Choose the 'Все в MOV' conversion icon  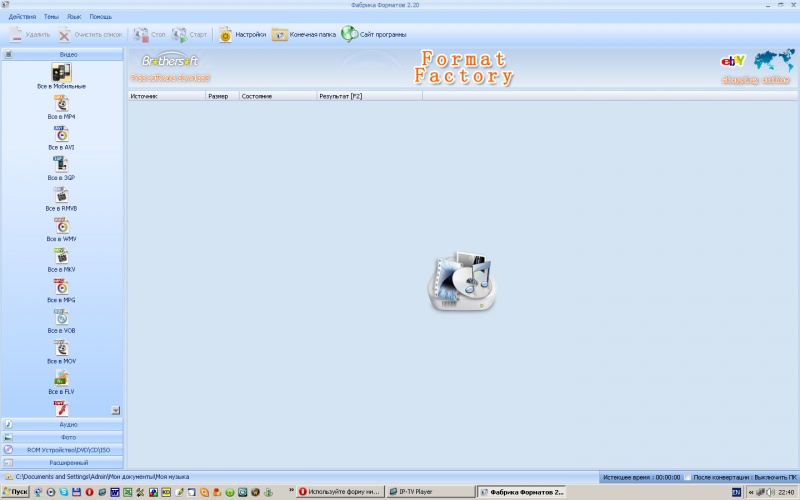(62, 348)
